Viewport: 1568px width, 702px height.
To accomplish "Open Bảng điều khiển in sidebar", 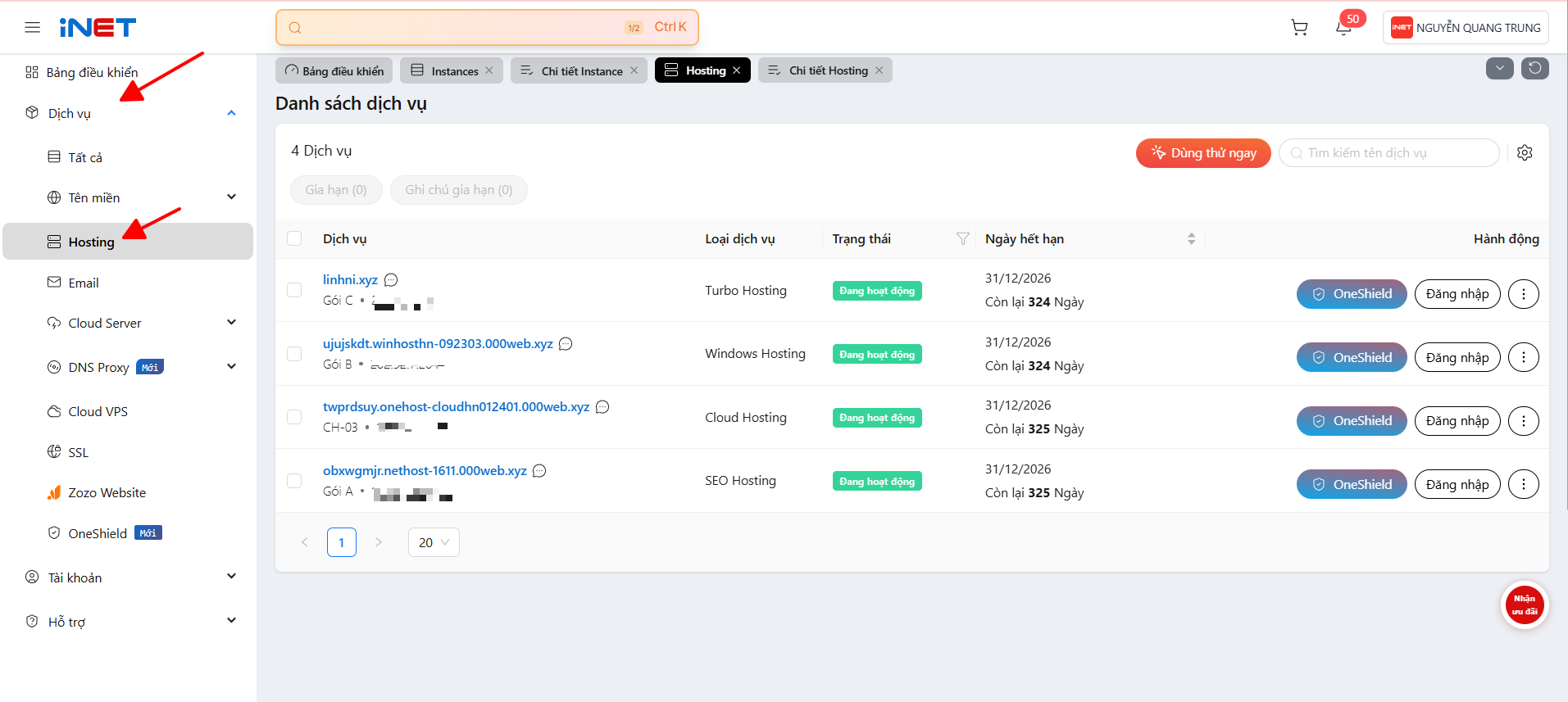I will click(x=93, y=73).
